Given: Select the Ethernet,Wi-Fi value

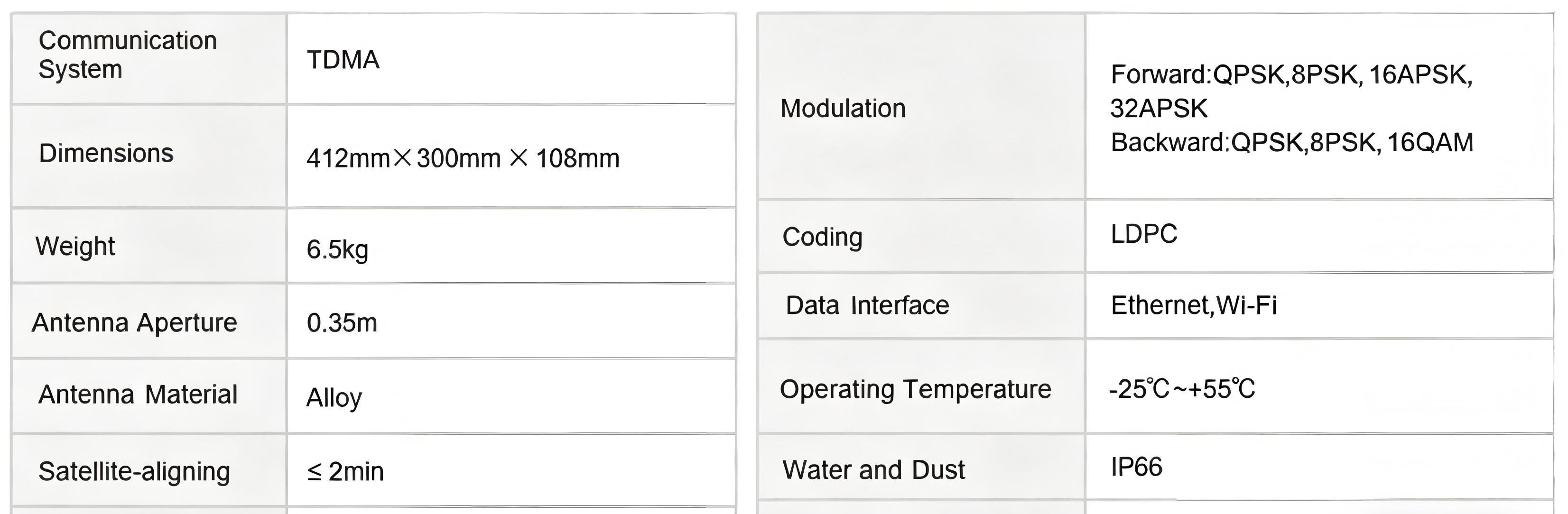Looking at the screenshot, I should click(1194, 305).
